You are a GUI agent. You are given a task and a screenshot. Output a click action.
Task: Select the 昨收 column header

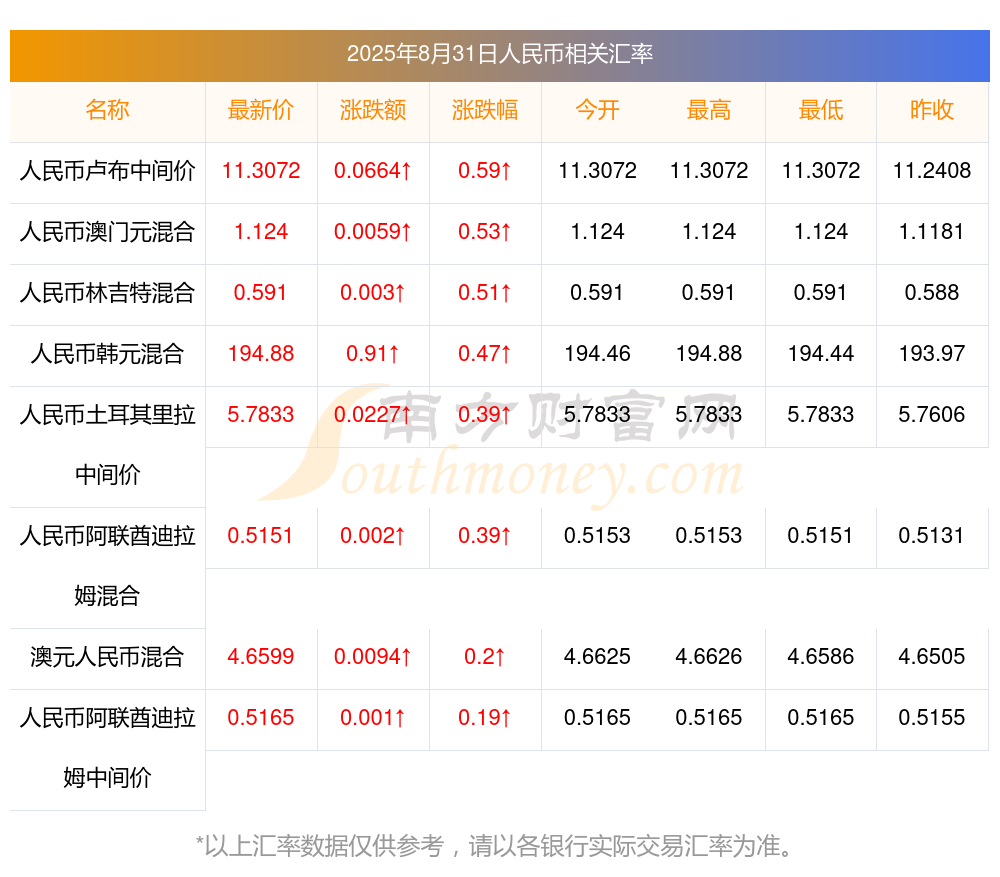(932, 110)
